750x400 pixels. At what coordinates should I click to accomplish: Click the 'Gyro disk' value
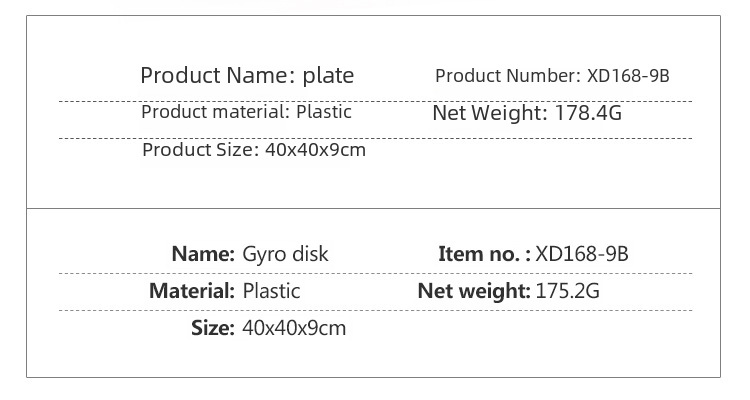[286, 254]
